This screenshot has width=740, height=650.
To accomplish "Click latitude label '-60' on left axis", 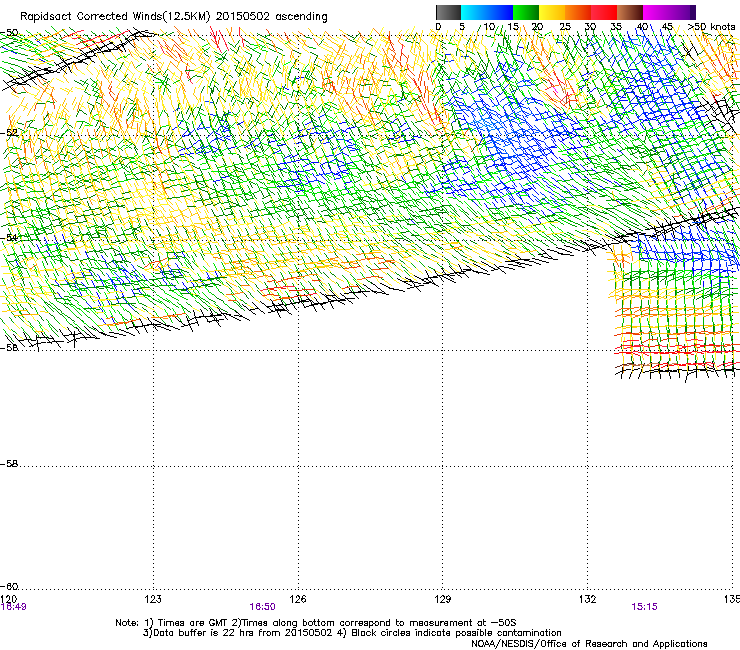I will tap(9, 587).
